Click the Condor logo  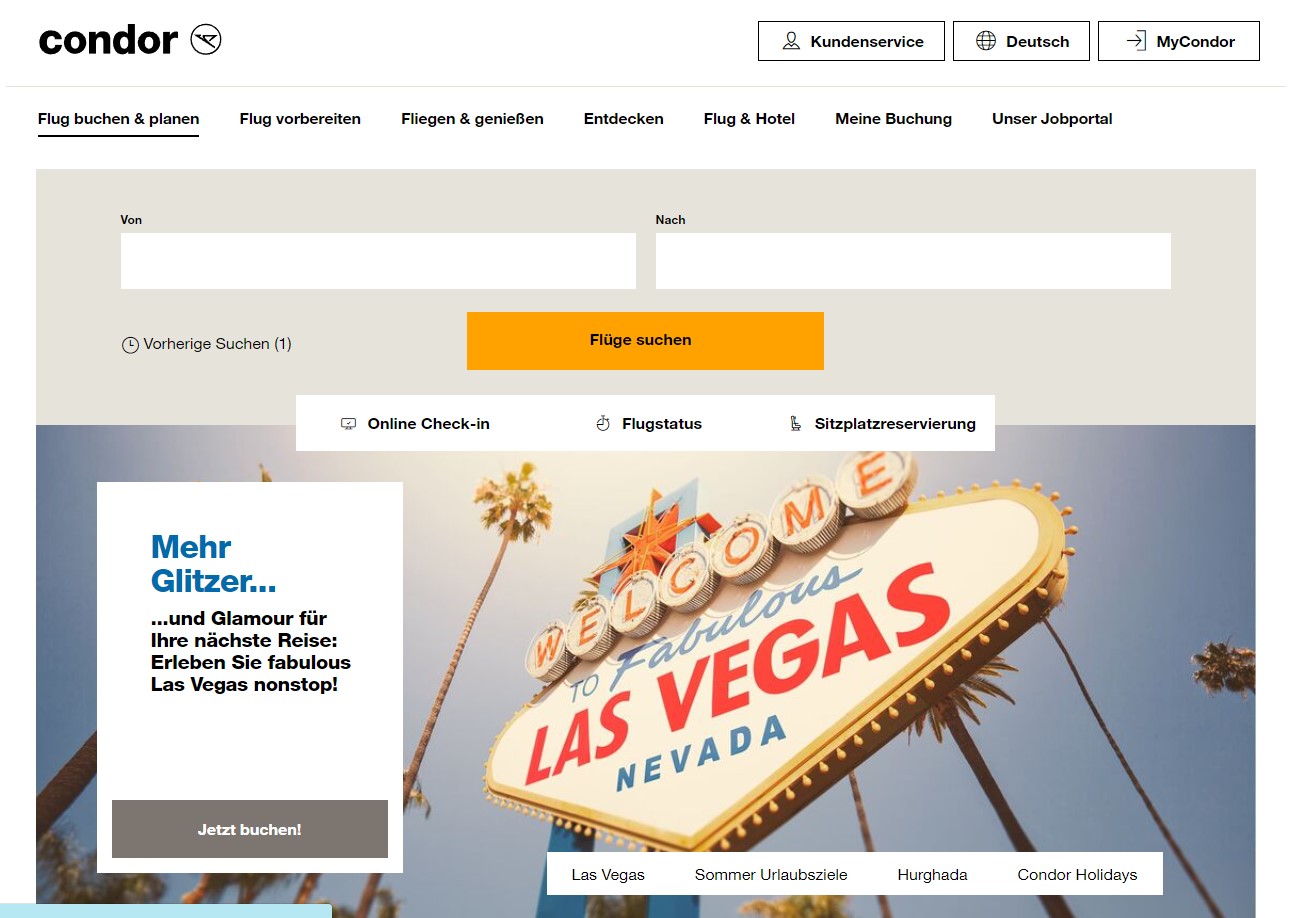(130, 40)
